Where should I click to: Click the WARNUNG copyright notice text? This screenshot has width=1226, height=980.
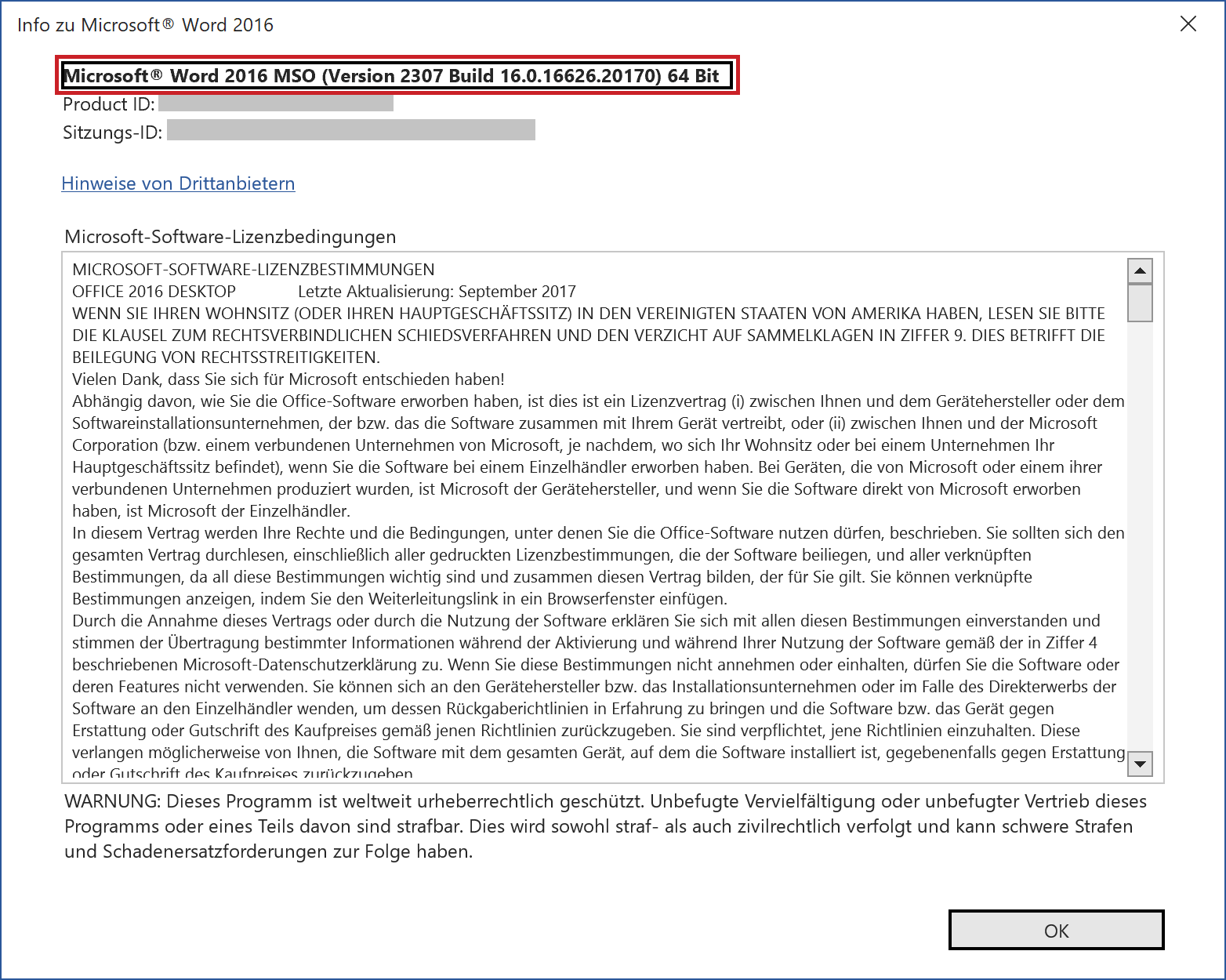pos(605,826)
